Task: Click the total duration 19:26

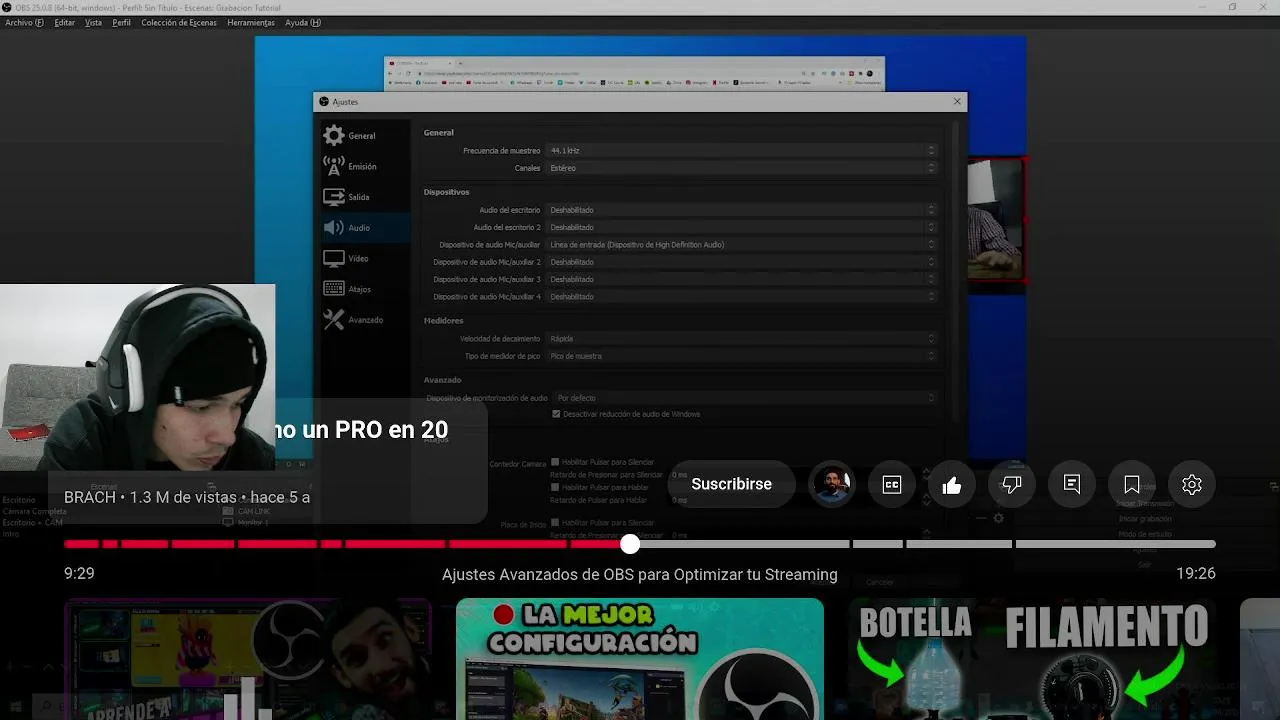Action: (1196, 573)
